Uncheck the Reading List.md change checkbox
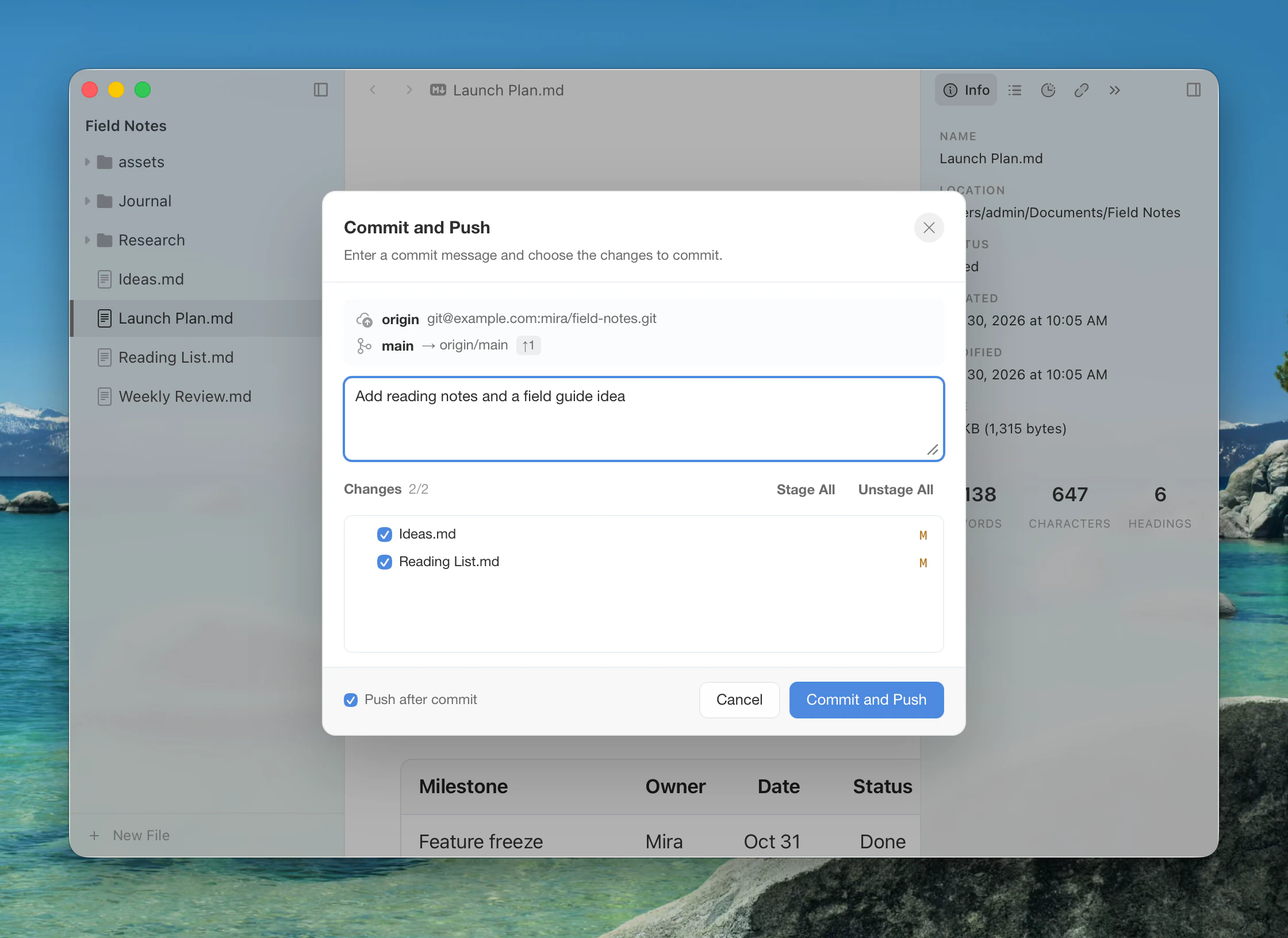Image resolution: width=1288 pixels, height=938 pixels. tap(385, 562)
